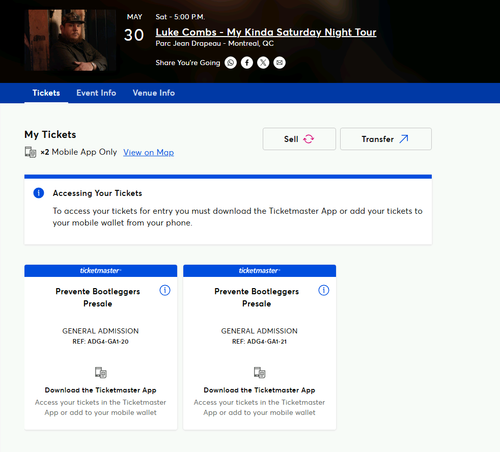Share event on Facebook icon

pyautogui.click(x=247, y=63)
